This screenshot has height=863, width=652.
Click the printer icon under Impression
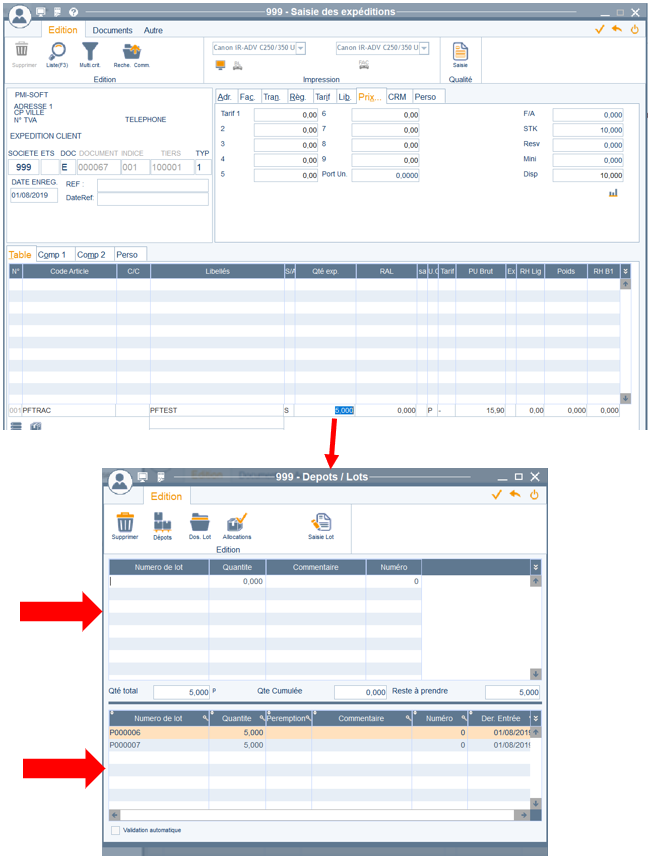click(x=237, y=65)
